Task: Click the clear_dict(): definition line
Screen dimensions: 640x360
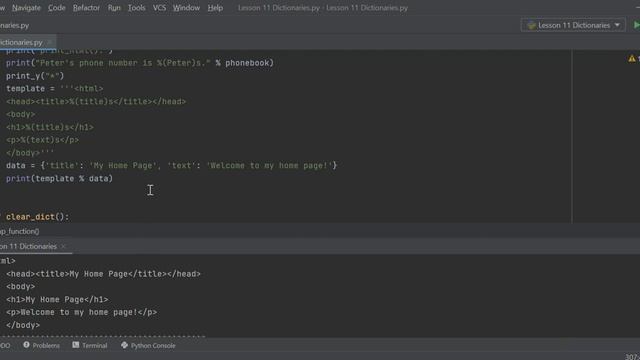Action: (38, 217)
